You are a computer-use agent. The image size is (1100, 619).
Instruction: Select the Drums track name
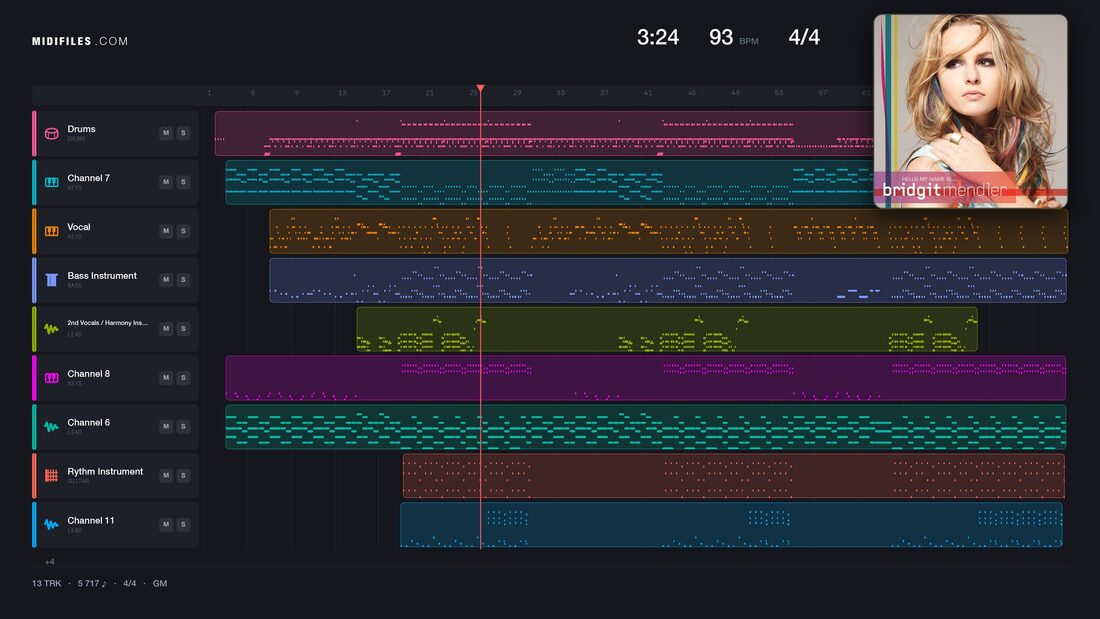81,129
